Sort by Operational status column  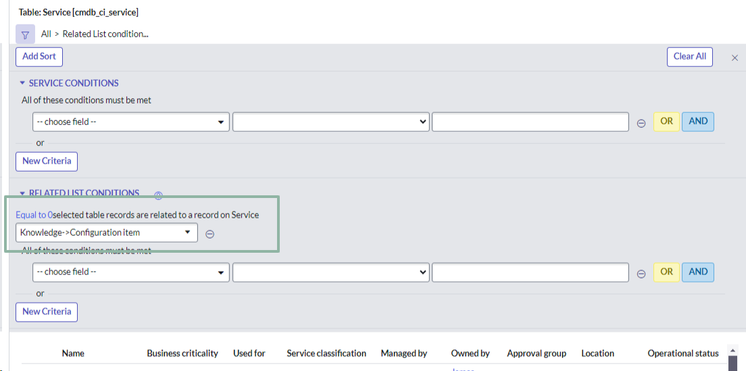683,353
